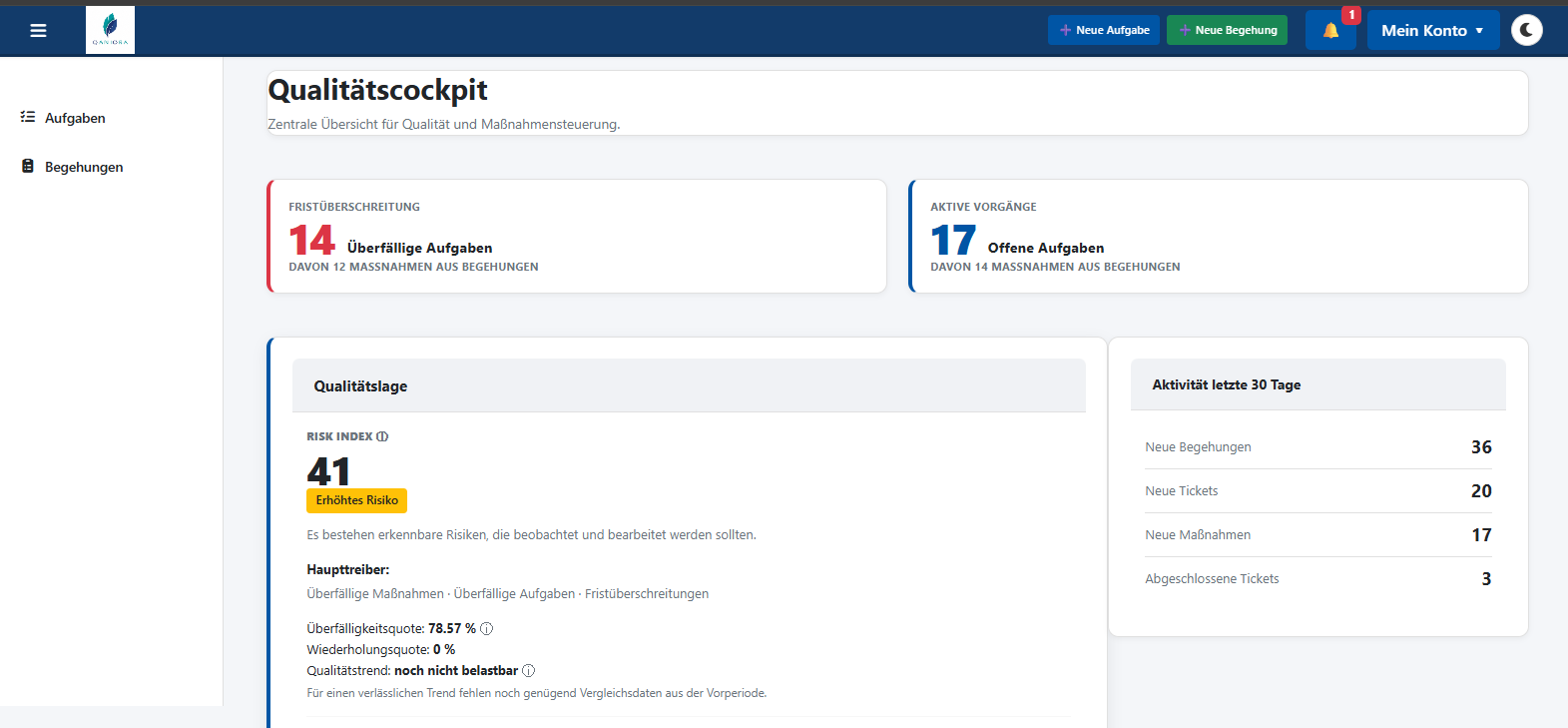This screenshot has width=1568, height=728.
Task: Click the overdue count 14
Action: point(311,241)
